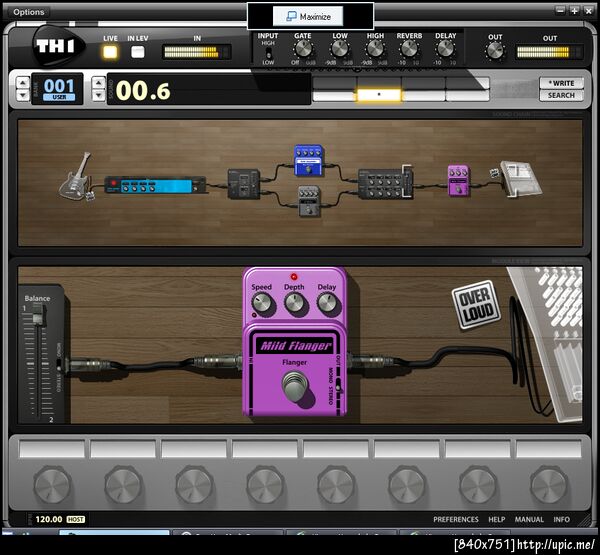Select the mixer module in chain
This screenshot has width=600, height=555.
coord(386,183)
